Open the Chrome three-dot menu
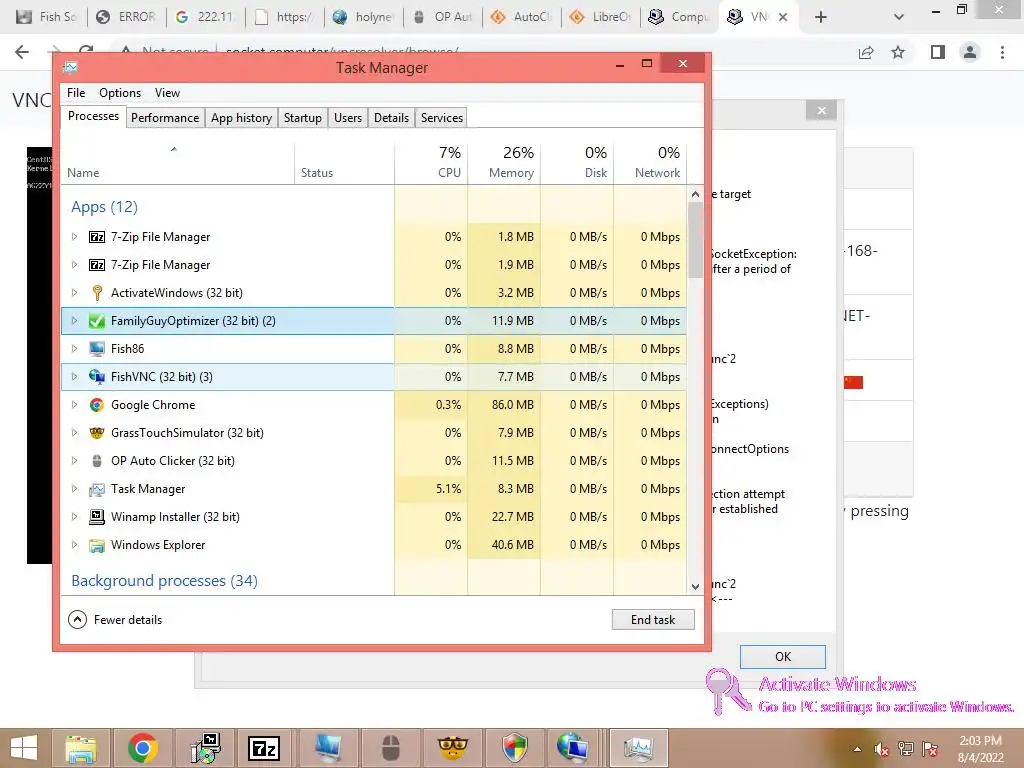Viewport: 1024px width, 768px height. click(1002, 52)
